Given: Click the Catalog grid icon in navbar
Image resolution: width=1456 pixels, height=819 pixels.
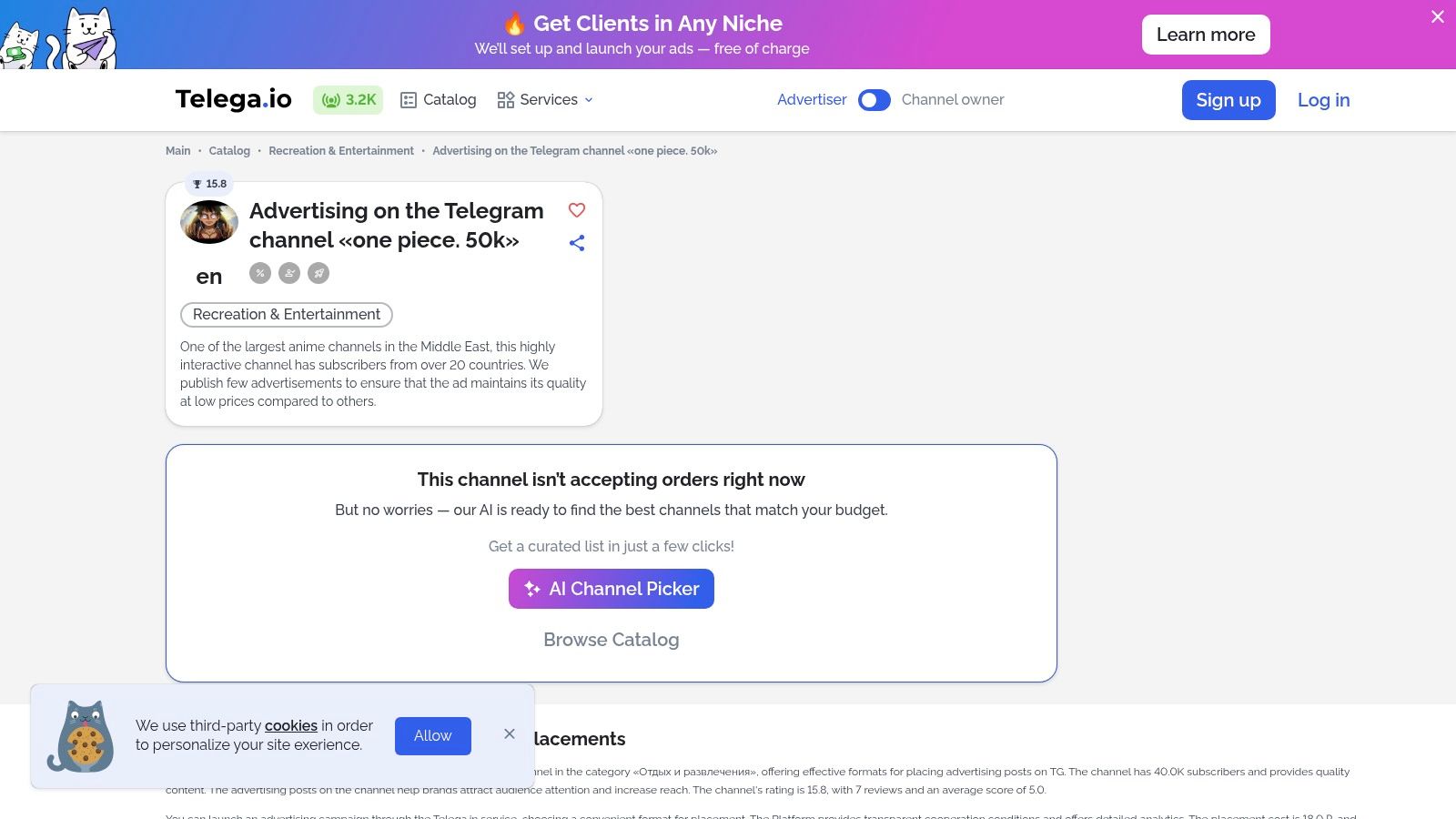Looking at the screenshot, I should [x=409, y=100].
